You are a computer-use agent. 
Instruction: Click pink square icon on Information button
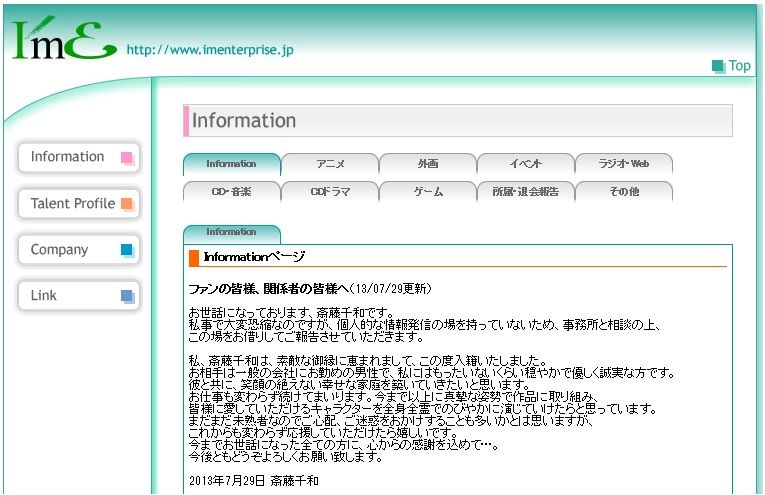[x=127, y=158]
